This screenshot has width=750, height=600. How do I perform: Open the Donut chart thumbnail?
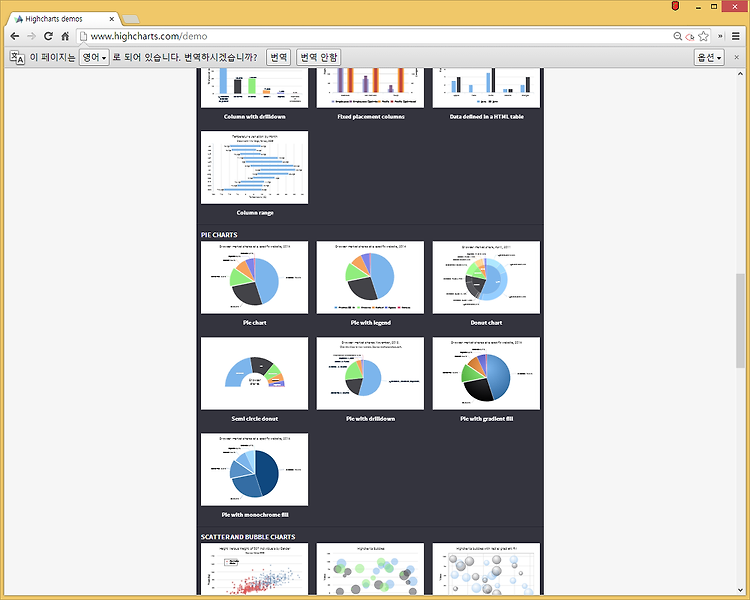(486, 278)
